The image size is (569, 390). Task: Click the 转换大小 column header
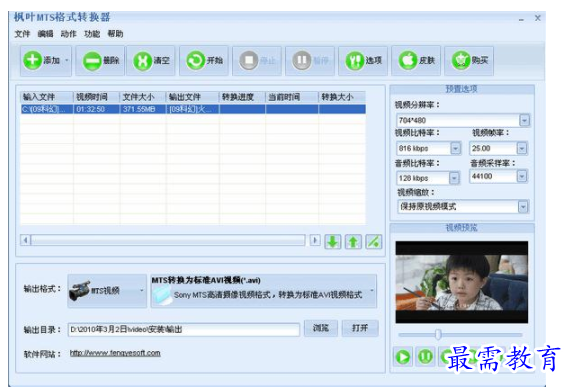342,97
